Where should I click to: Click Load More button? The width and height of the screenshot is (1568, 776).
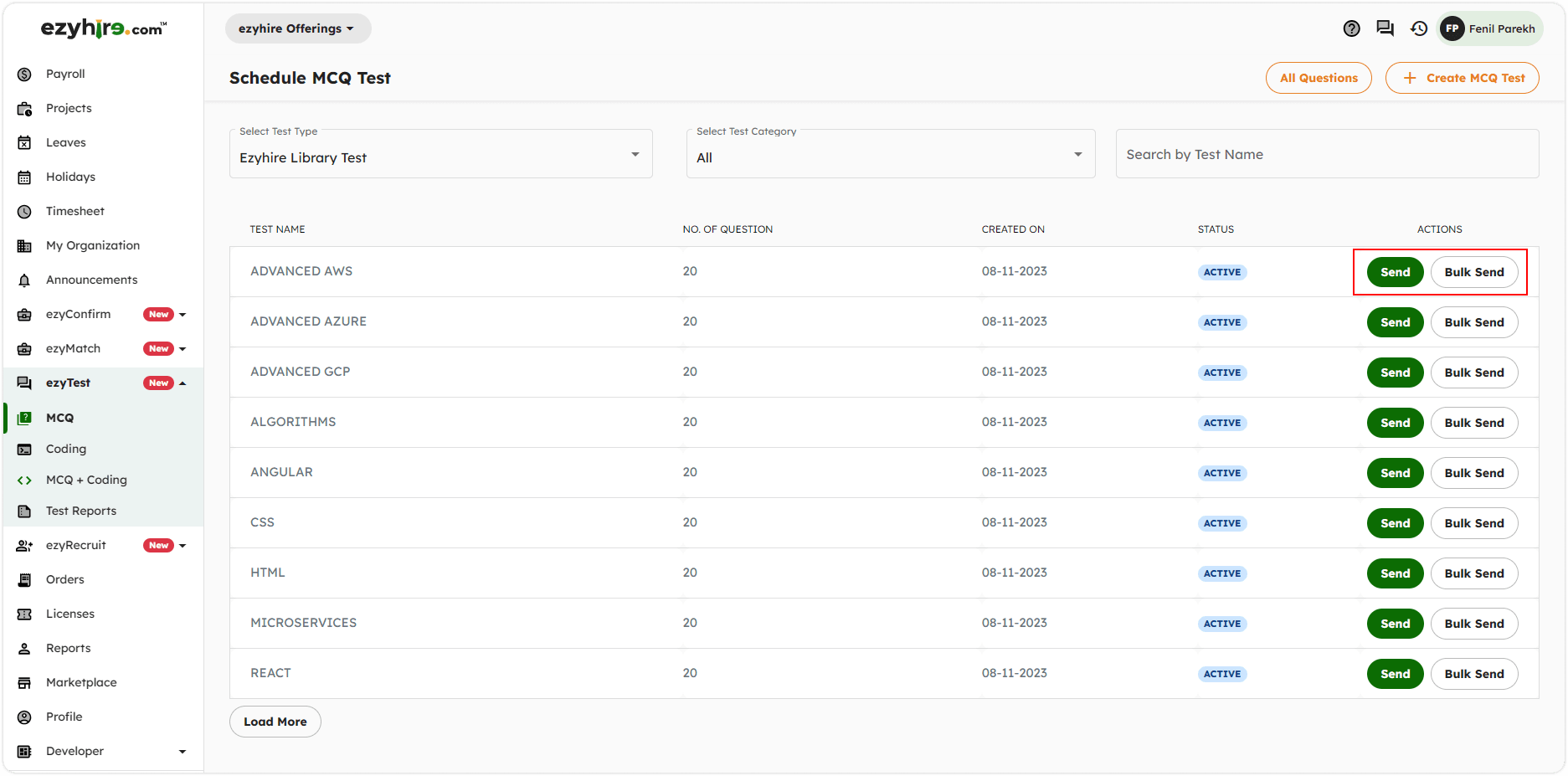[x=275, y=722]
